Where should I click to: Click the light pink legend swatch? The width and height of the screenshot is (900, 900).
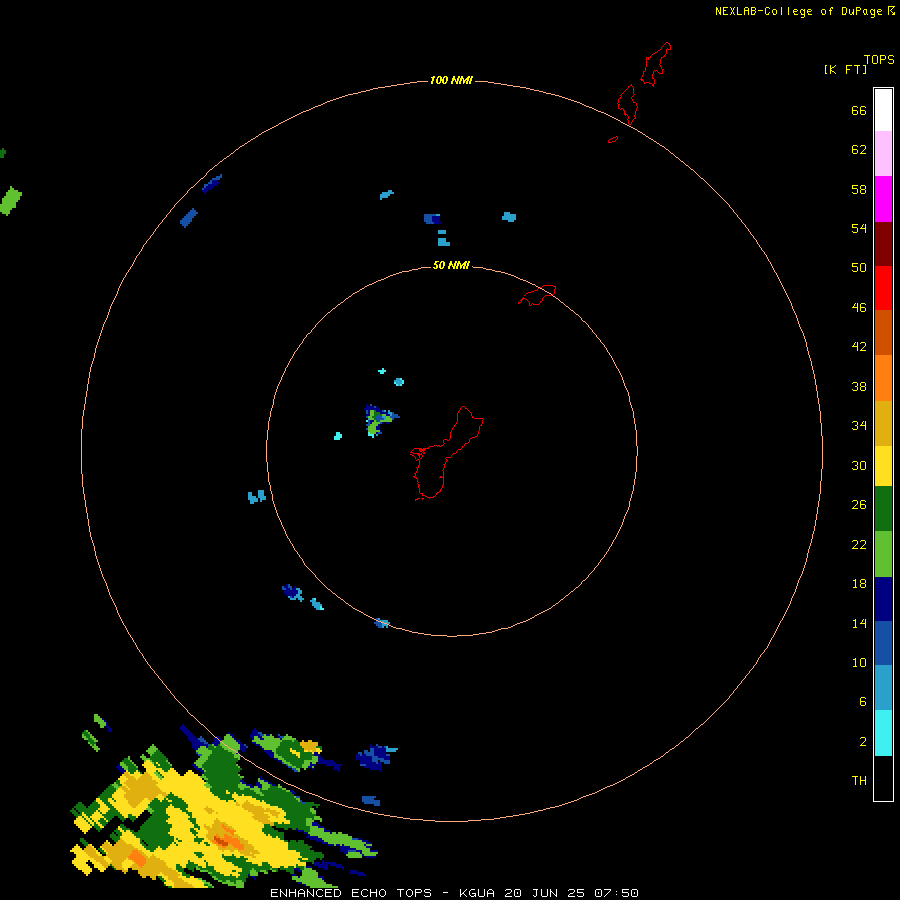(x=883, y=153)
